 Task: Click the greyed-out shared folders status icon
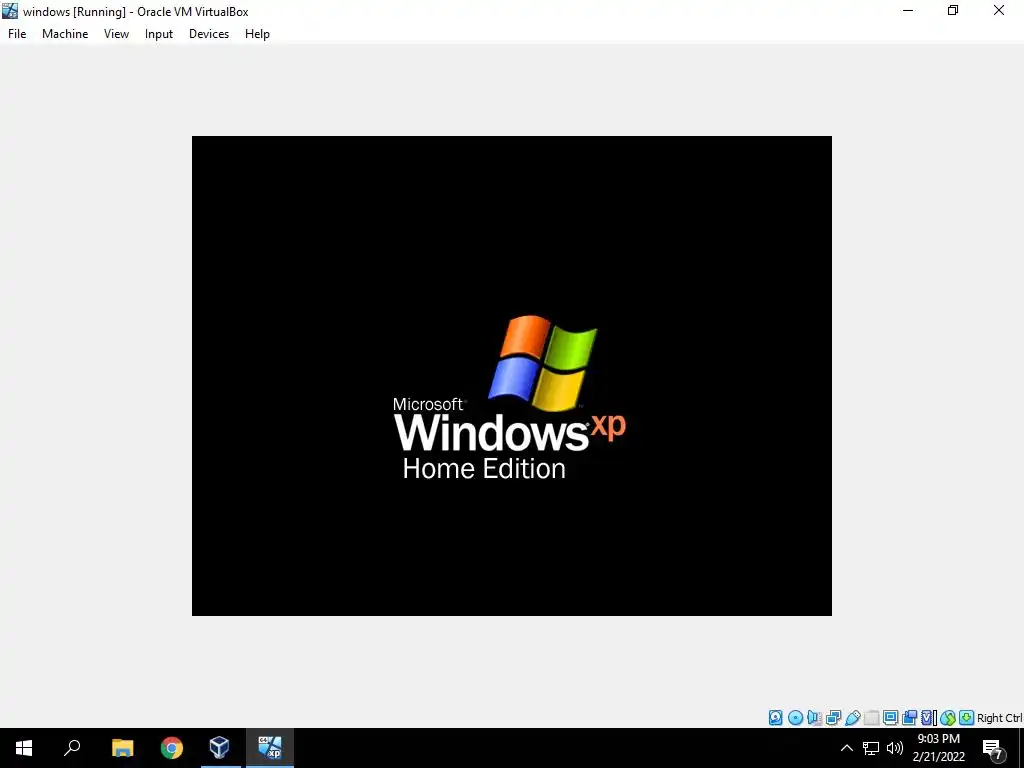tap(872, 718)
